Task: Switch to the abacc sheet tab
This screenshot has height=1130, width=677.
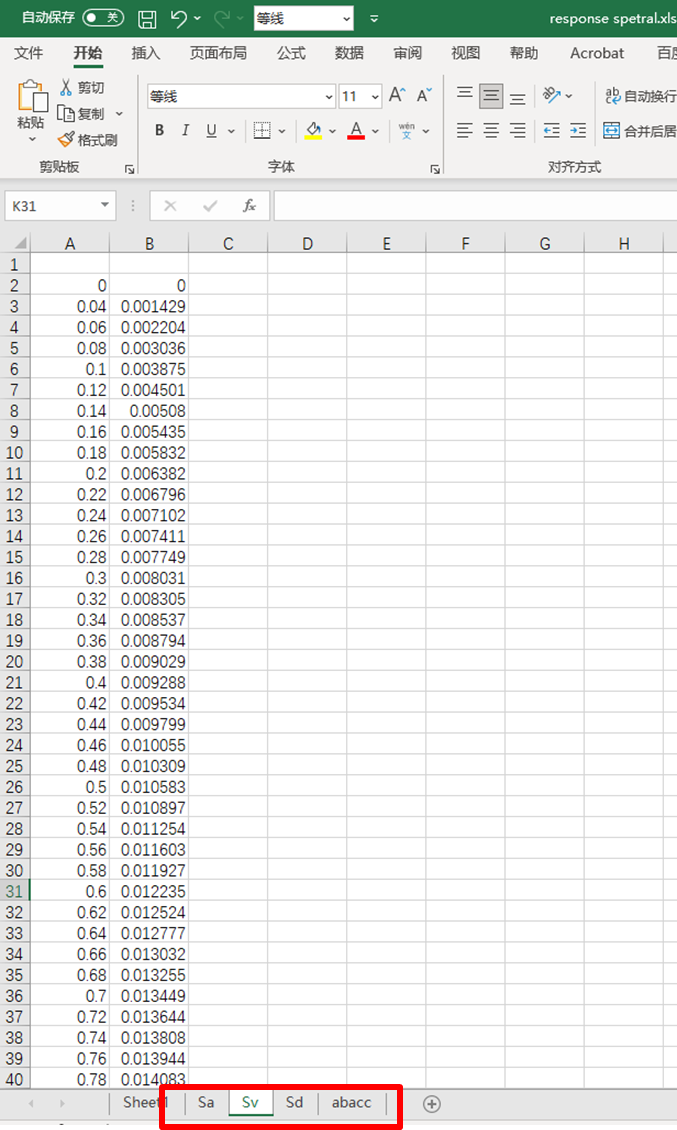Action: 352,1103
